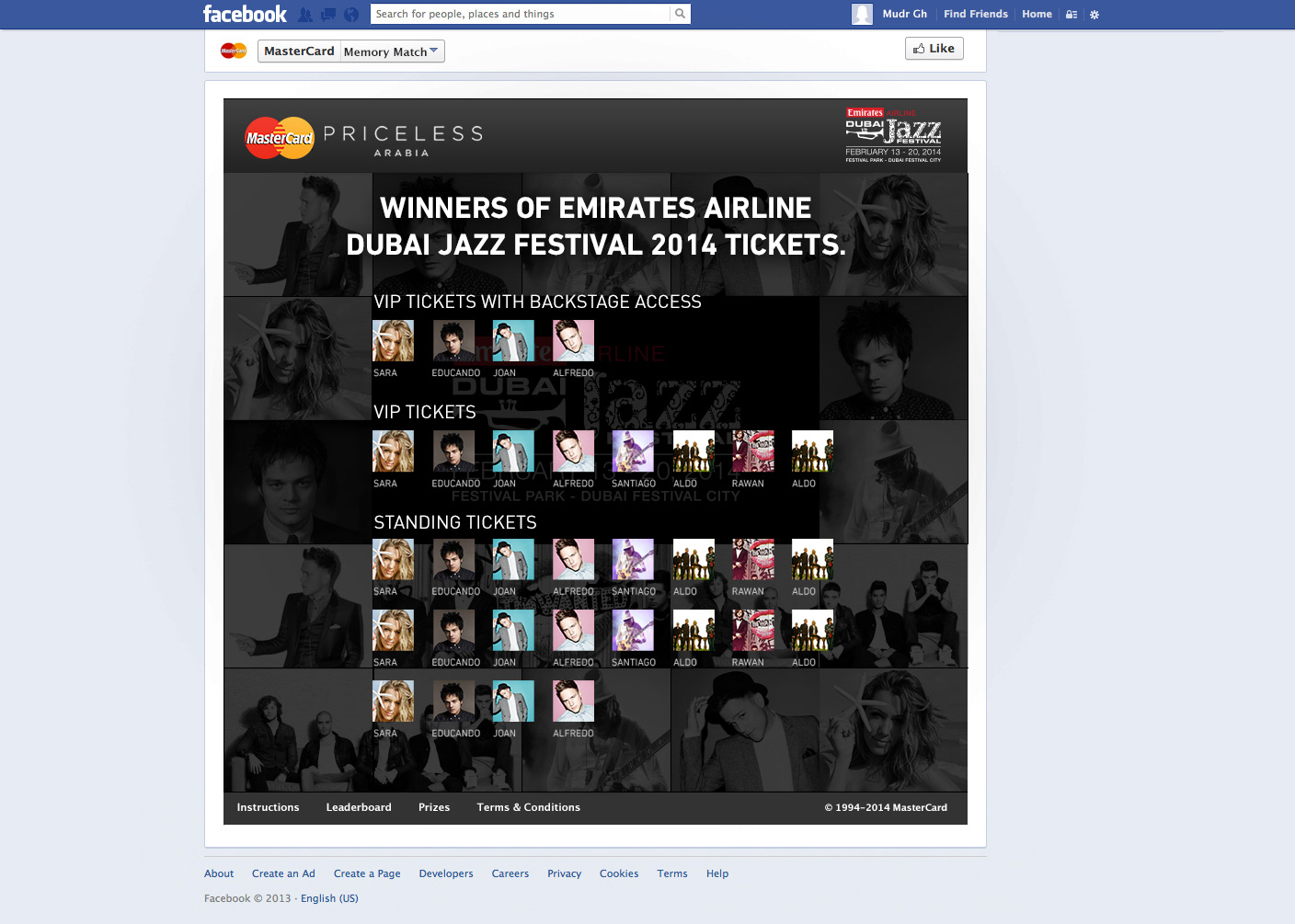Select RAWAN thumbnail in first Standing Tickets row
This screenshot has width=1295, height=924.
point(753,560)
